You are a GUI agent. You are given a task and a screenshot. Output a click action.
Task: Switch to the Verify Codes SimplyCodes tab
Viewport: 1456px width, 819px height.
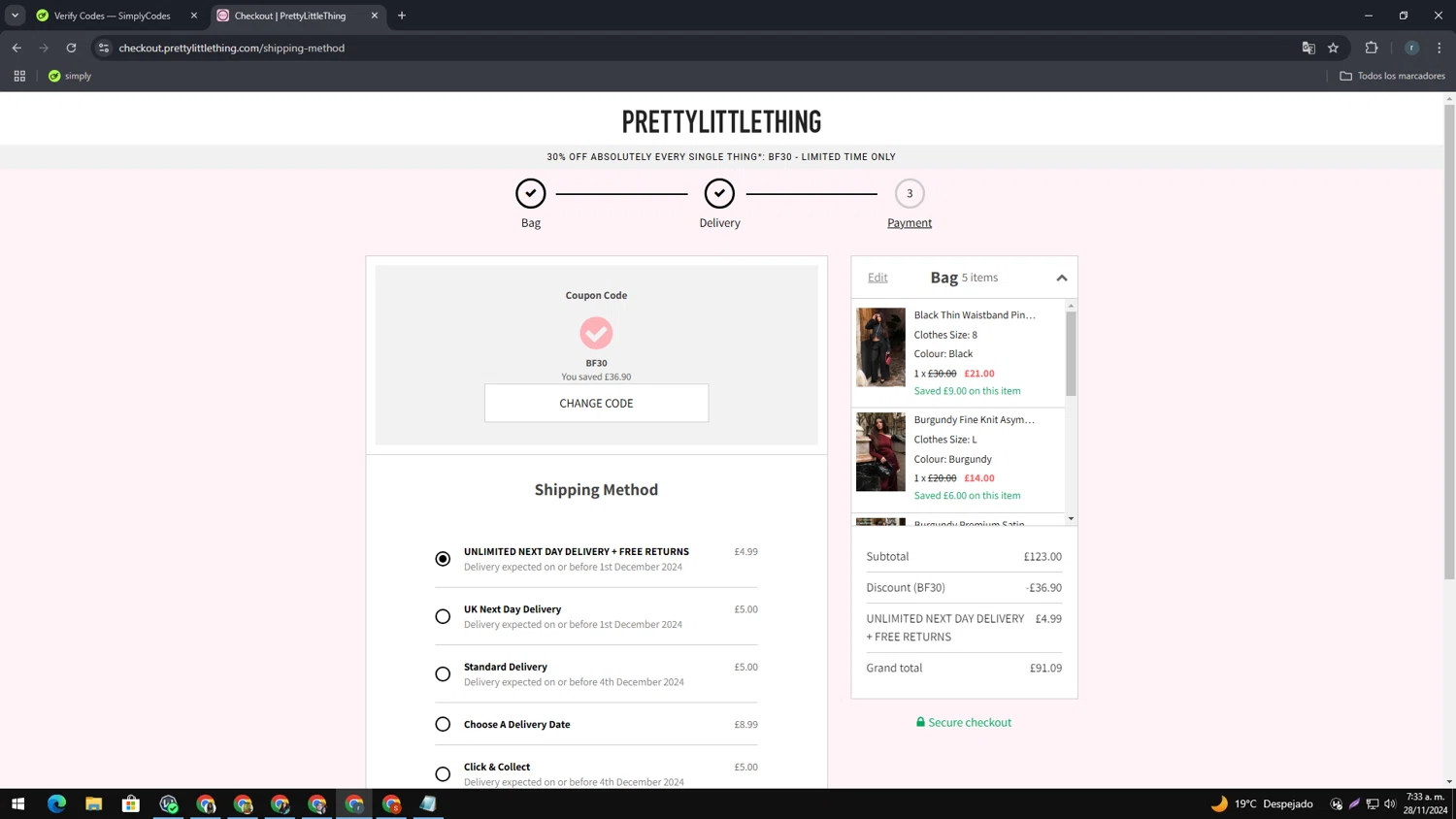[x=112, y=16]
